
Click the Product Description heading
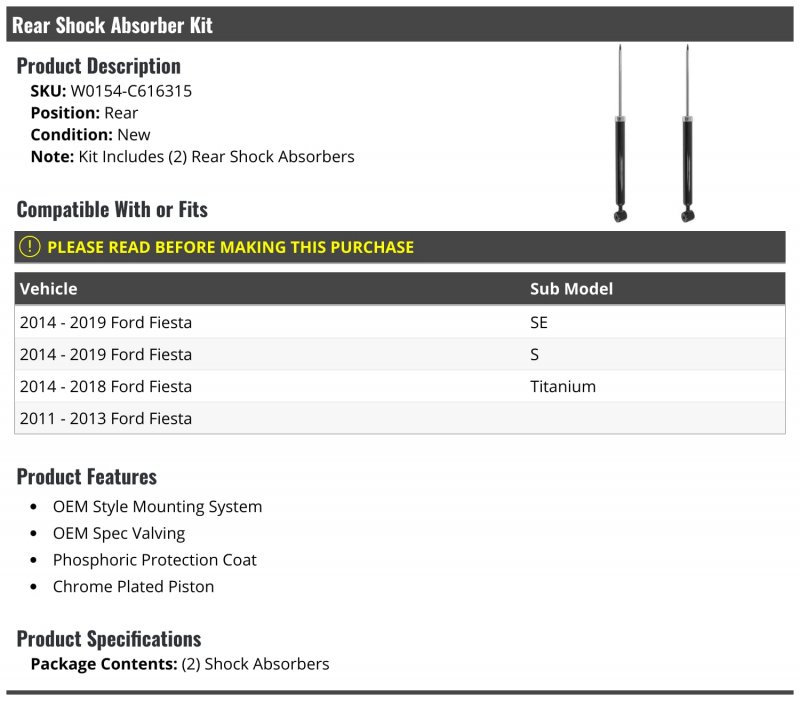99,66
